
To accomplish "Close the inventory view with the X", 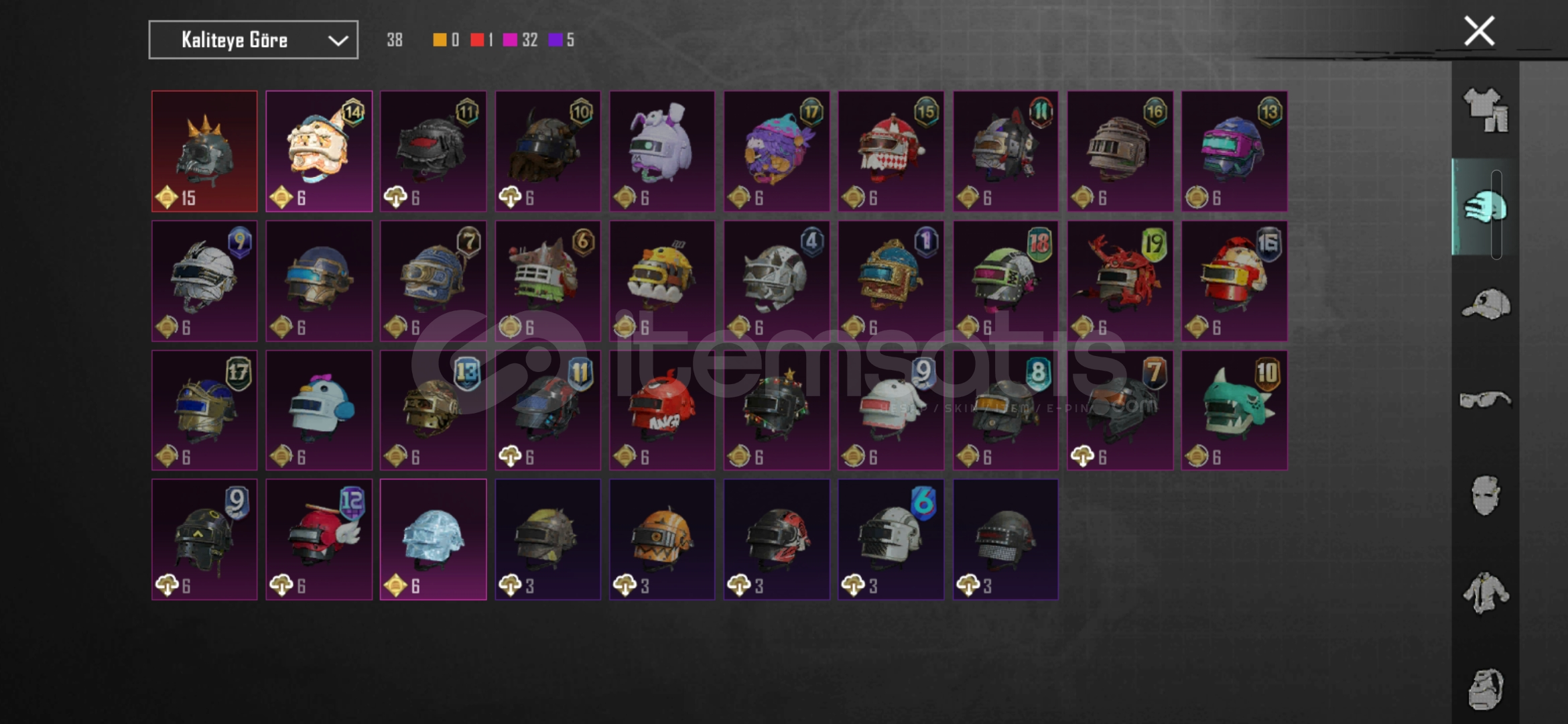I will click(x=1479, y=31).
